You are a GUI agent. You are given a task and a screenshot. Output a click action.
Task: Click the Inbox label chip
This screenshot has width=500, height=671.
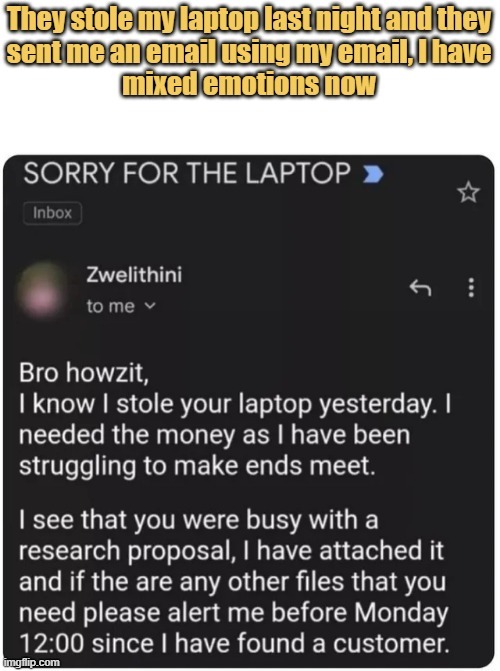[52, 213]
